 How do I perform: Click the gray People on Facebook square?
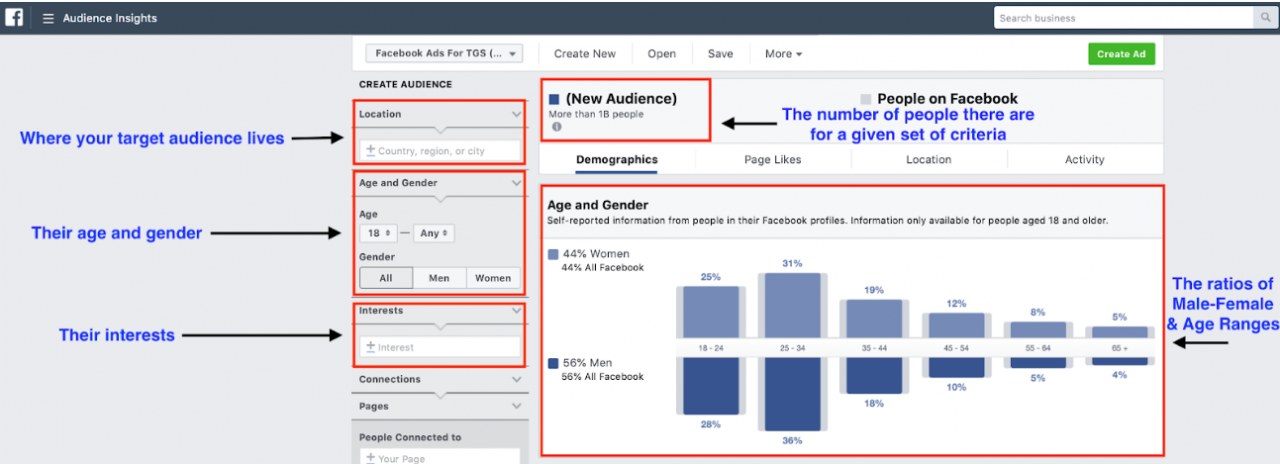click(x=865, y=99)
